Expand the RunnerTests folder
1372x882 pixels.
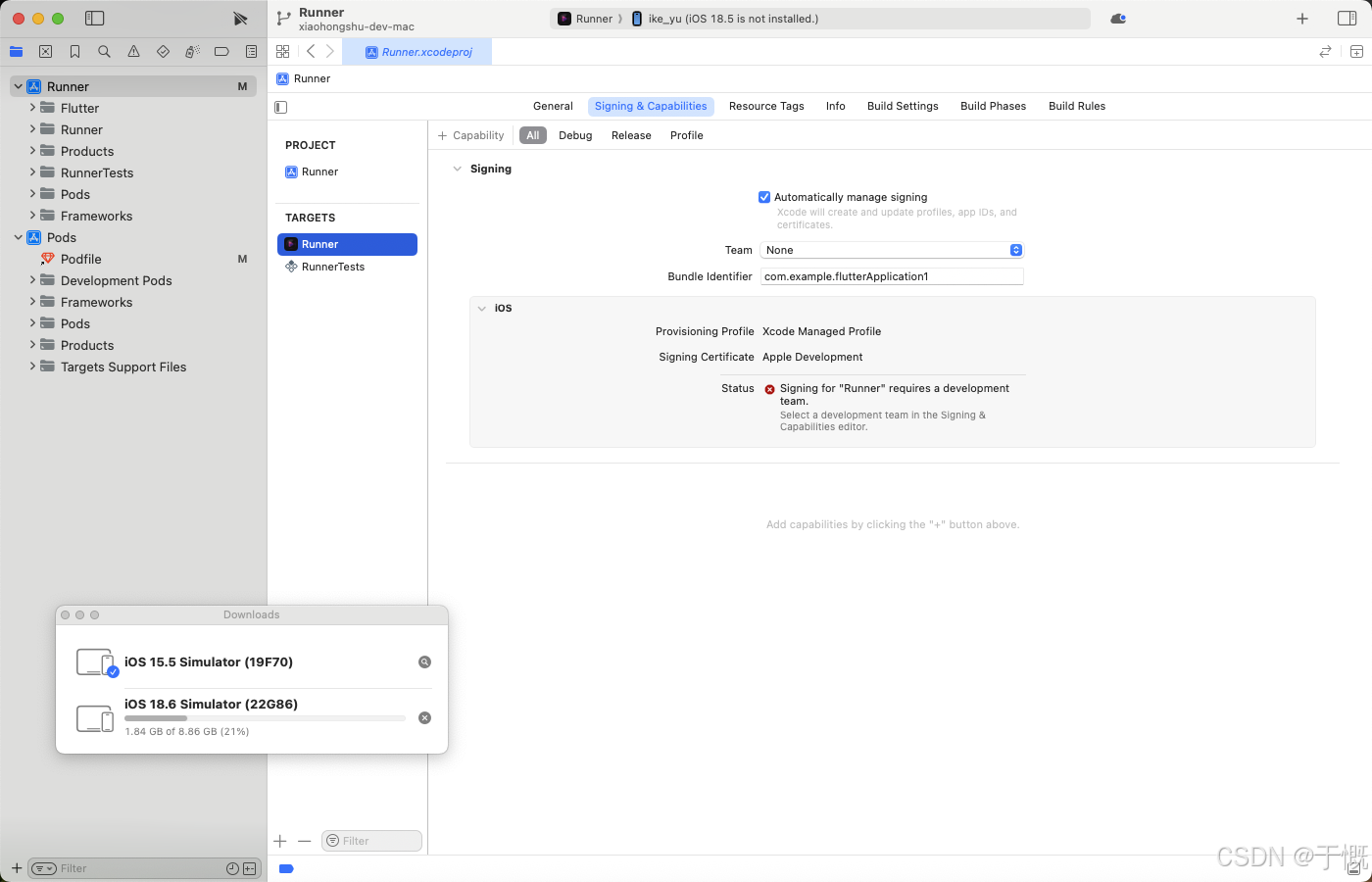pyautogui.click(x=32, y=172)
